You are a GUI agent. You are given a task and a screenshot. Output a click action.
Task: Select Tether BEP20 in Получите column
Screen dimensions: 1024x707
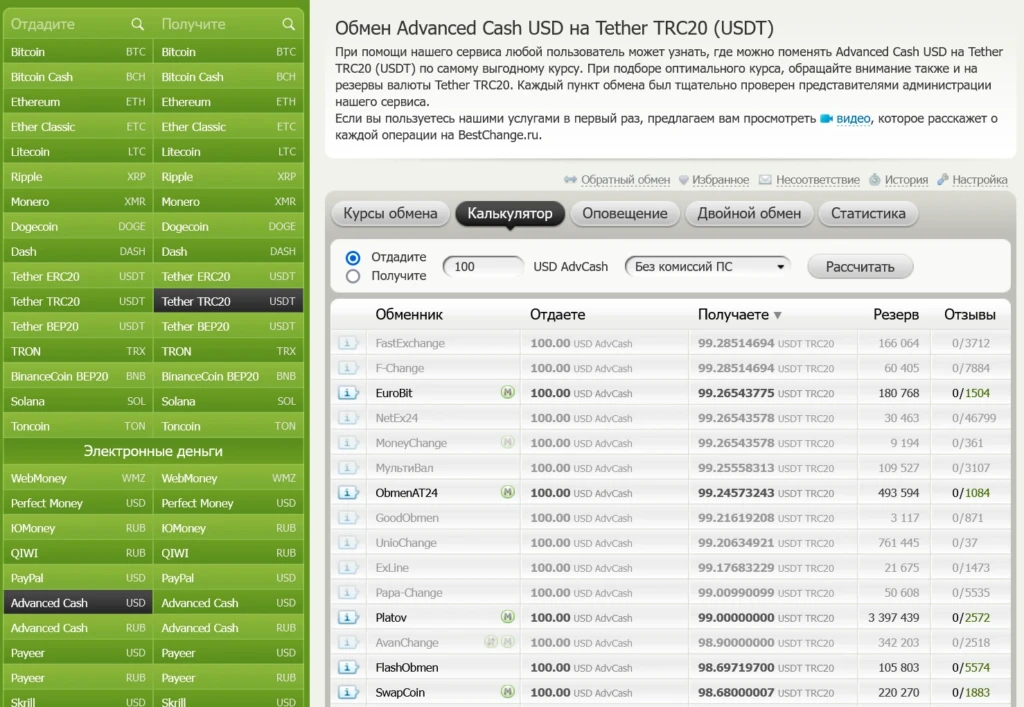pos(228,326)
